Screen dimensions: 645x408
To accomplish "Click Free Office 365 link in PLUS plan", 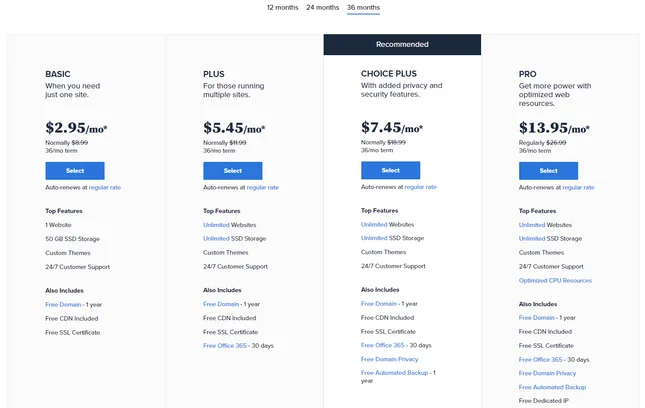I will point(225,346).
